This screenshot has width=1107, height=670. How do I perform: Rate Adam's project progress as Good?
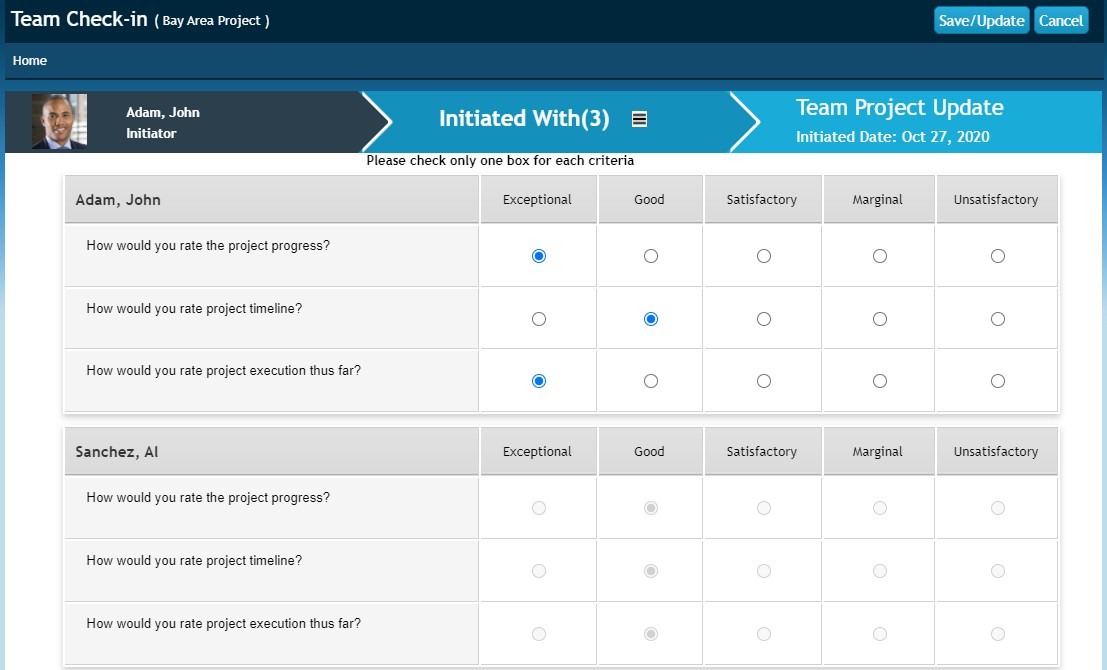tap(651, 256)
